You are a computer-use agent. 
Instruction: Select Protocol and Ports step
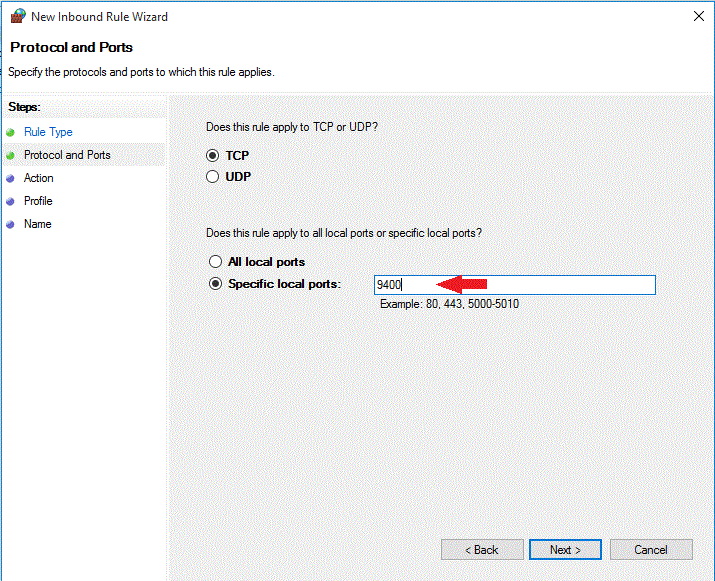click(67, 155)
